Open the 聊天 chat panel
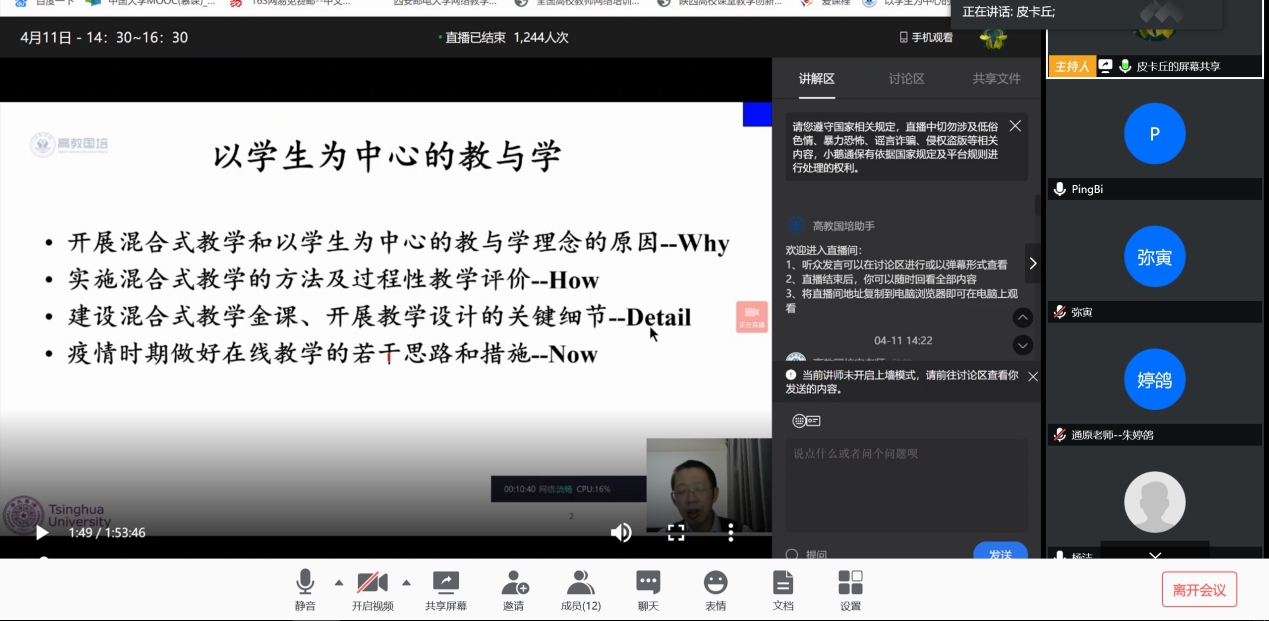 [x=648, y=589]
